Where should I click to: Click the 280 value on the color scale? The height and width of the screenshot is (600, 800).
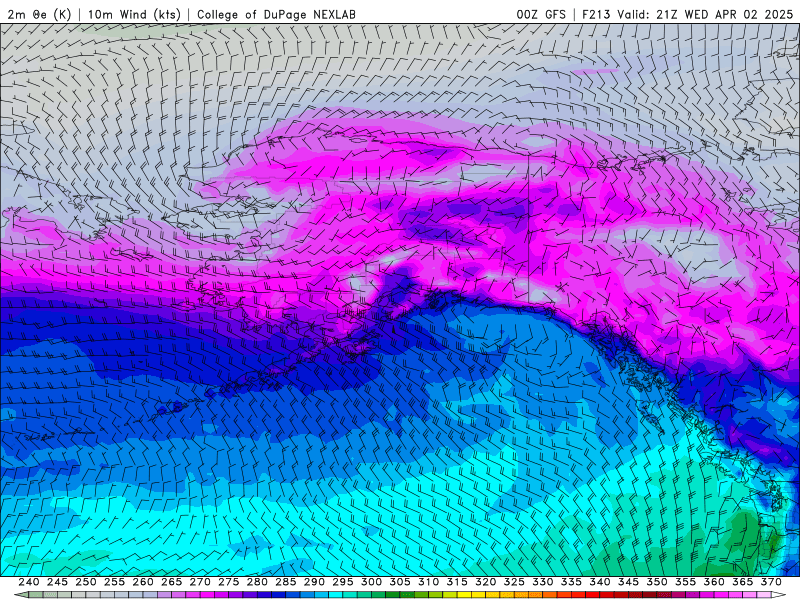257,582
